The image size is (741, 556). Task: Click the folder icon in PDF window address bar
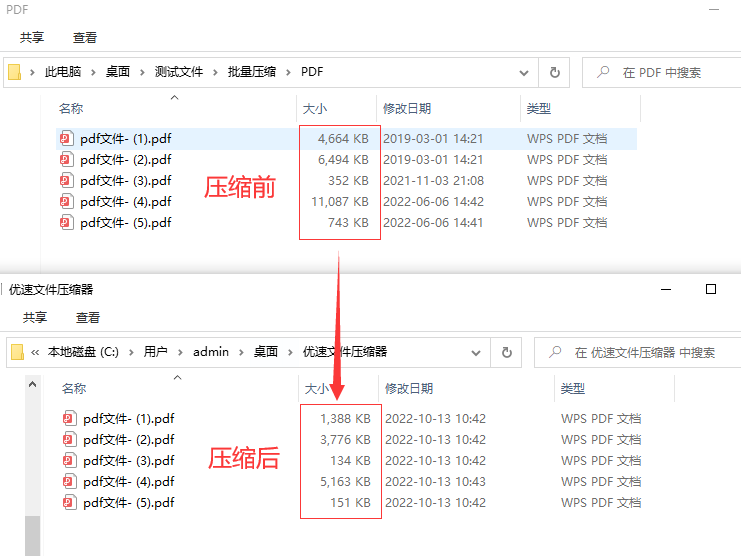[x=15, y=72]
